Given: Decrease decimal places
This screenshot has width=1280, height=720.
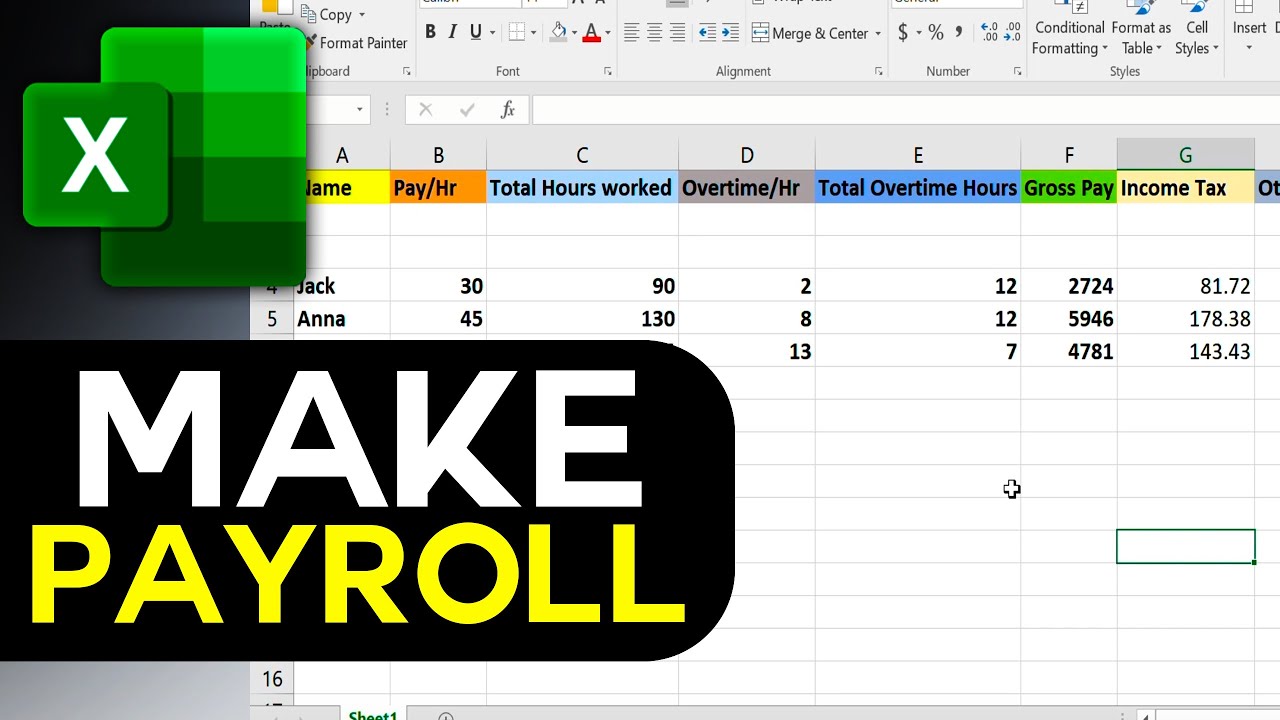Looking at the screenshot, I should pyautogui.click(x=1012, y=33).
